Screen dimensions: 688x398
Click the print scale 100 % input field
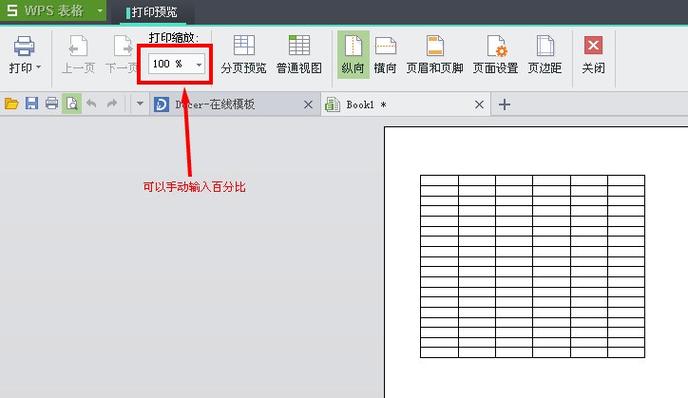pos(170,64)
